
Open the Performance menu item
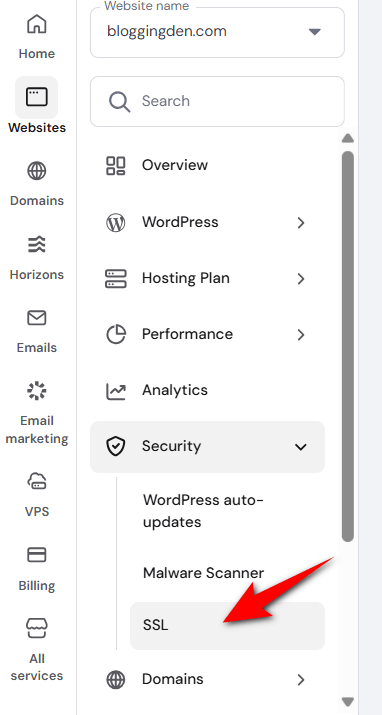tap(207, 334)
